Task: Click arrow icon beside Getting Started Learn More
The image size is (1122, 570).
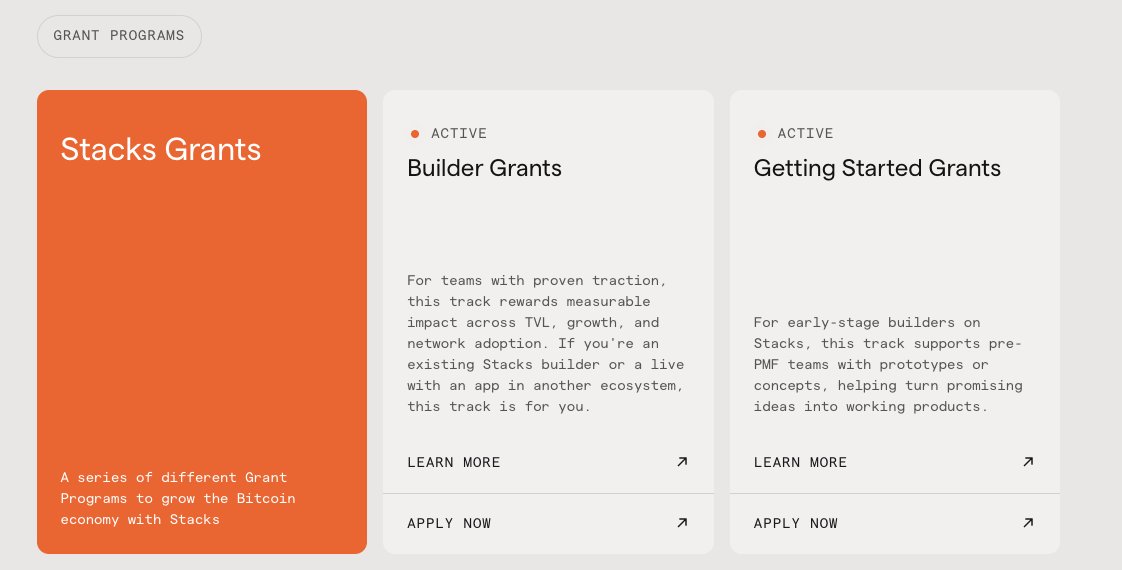Action: coord(1028,462)
